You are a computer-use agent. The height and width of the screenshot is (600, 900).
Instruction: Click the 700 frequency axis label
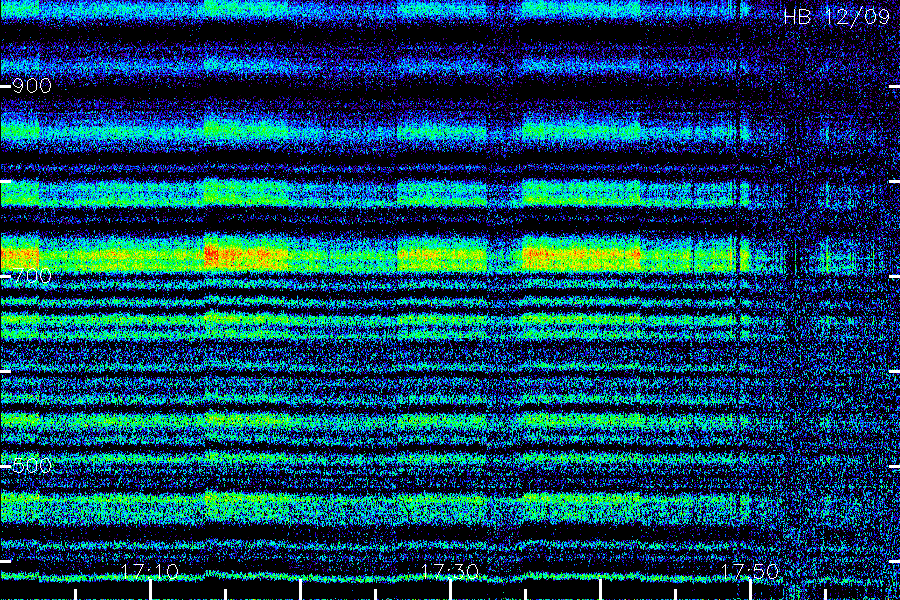click(32, 276)
